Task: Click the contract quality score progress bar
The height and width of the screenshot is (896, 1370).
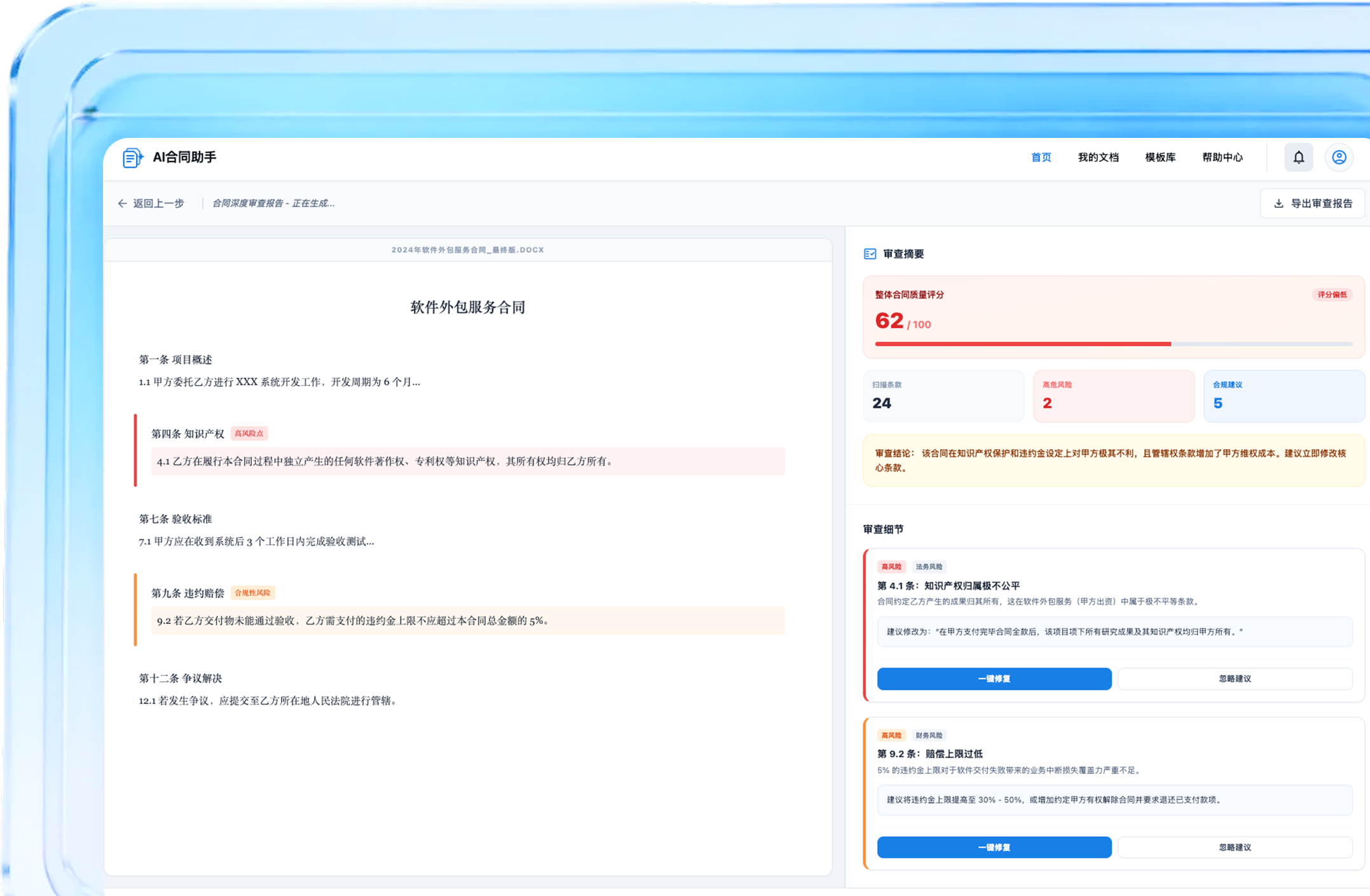Action: point(1114,344)
